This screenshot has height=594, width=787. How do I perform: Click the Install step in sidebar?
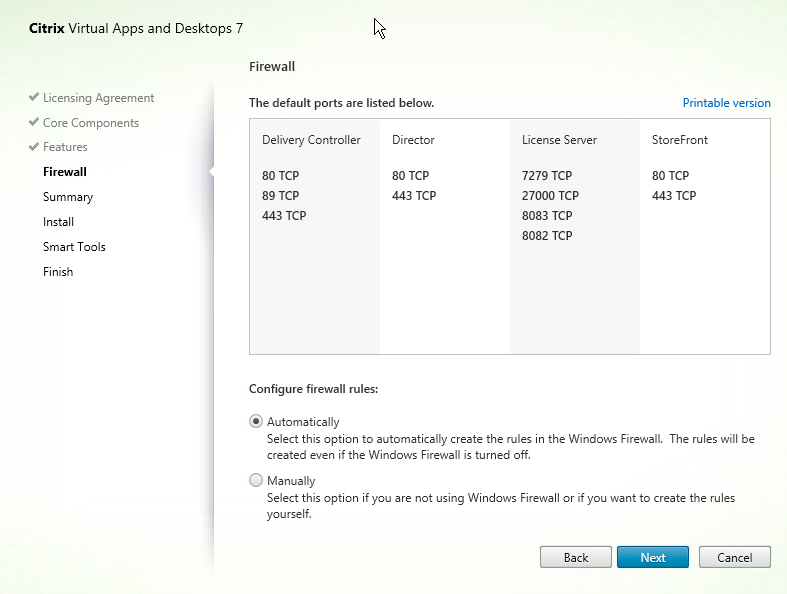(x=58, y=222)
